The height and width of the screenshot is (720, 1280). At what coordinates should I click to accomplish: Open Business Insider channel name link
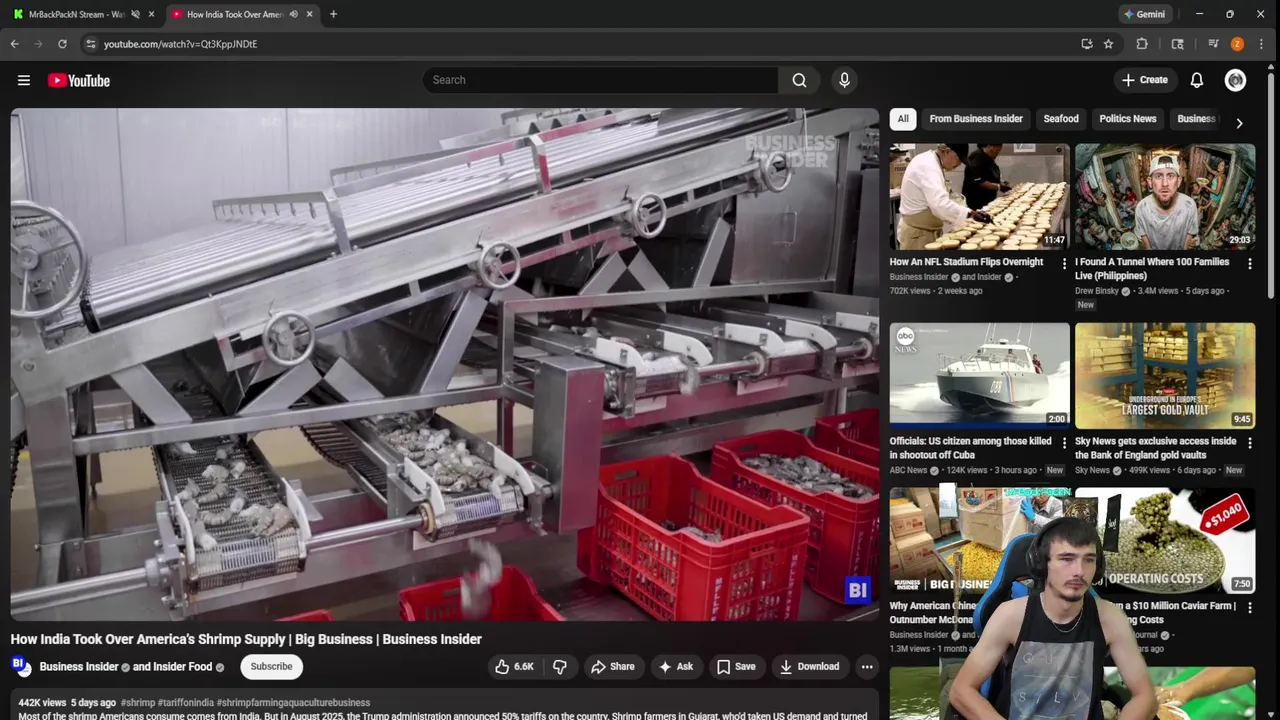(x=79, y=667)
